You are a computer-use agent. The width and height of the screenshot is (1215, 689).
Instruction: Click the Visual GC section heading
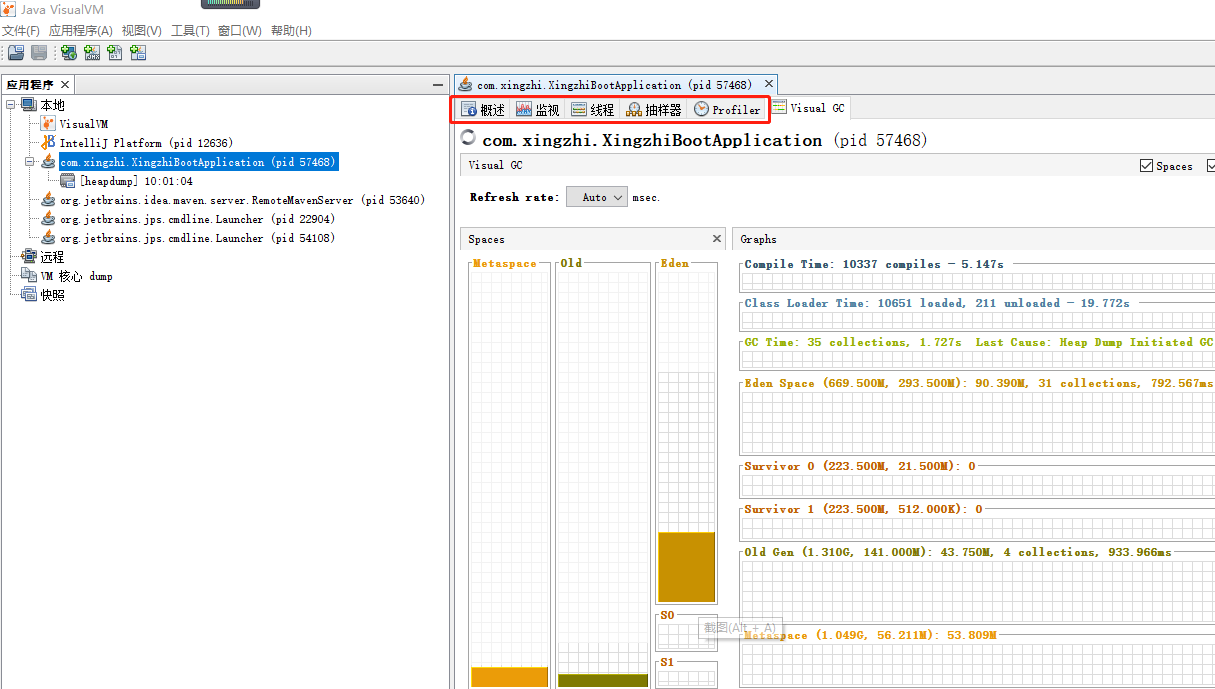pos(495,166)
